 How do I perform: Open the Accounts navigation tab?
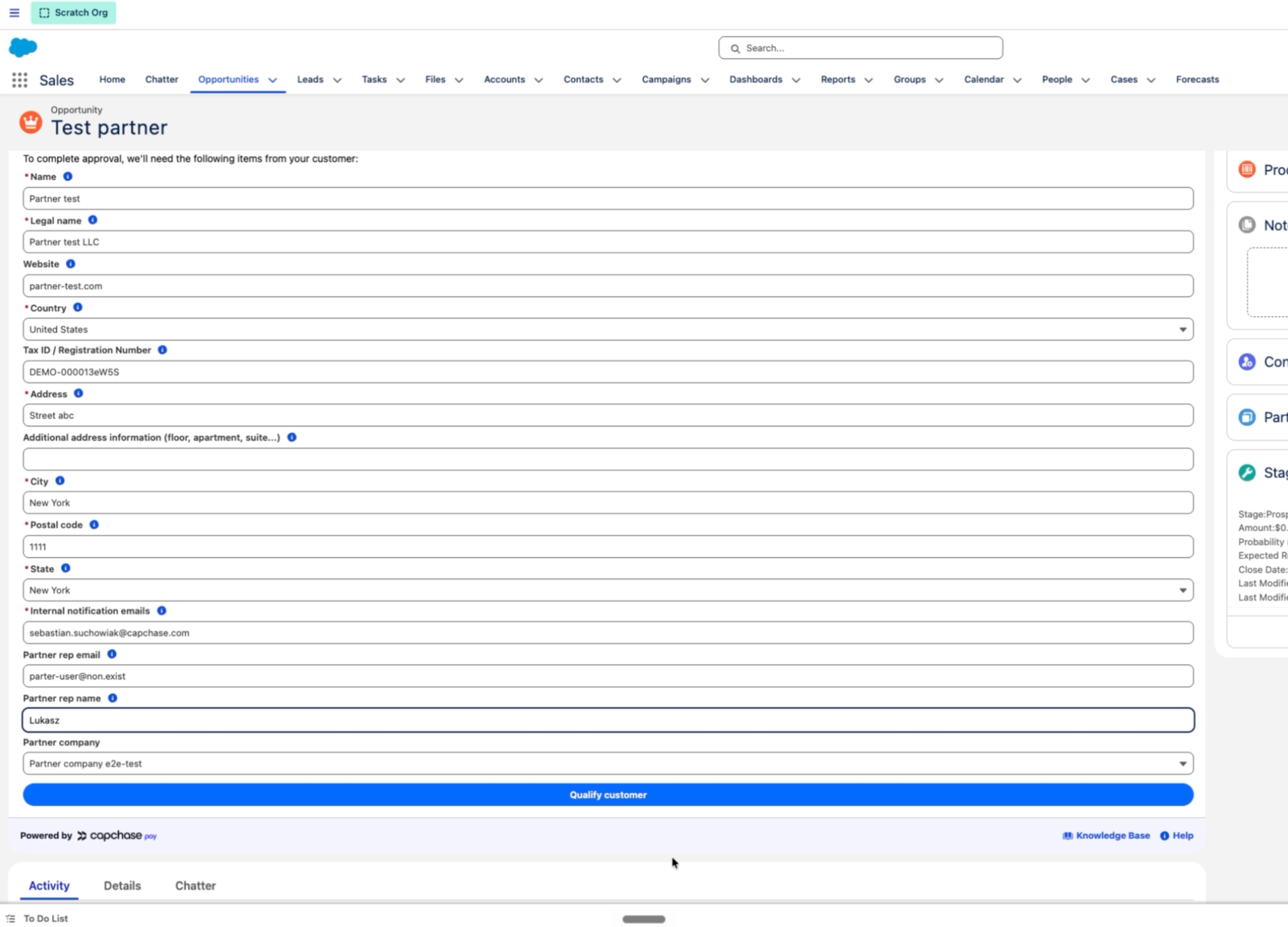pyautogui.click(x=504, y=79)
